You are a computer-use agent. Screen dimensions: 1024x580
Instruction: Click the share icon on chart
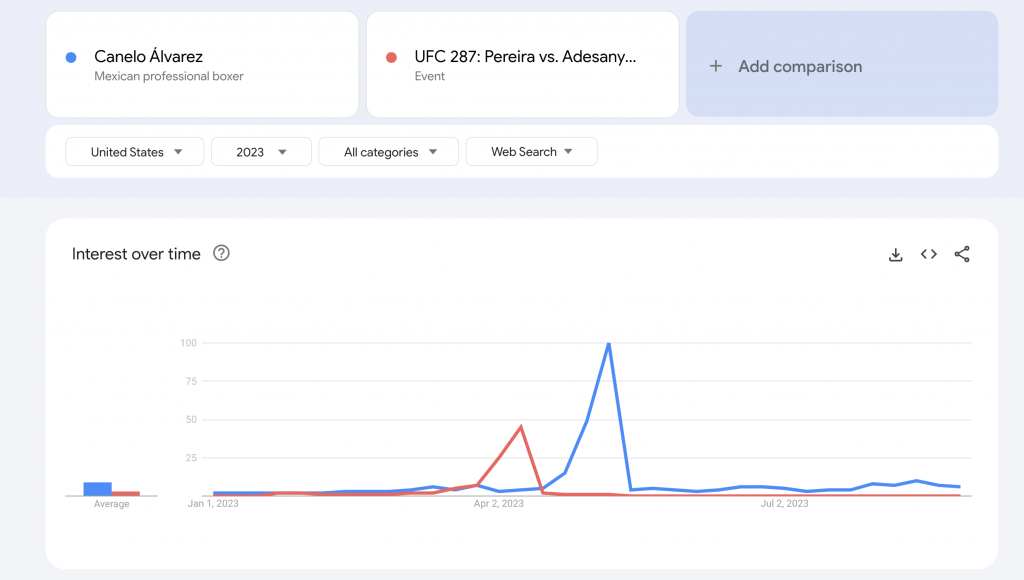[962, 254]
